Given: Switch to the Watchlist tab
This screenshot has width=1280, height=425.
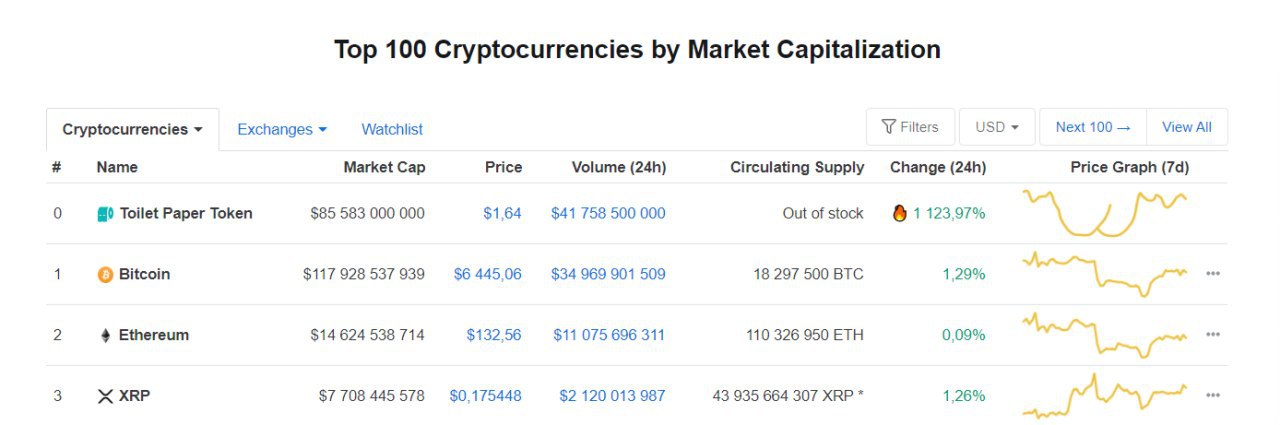Looking at the screenshot, I should tap(392, 129).
